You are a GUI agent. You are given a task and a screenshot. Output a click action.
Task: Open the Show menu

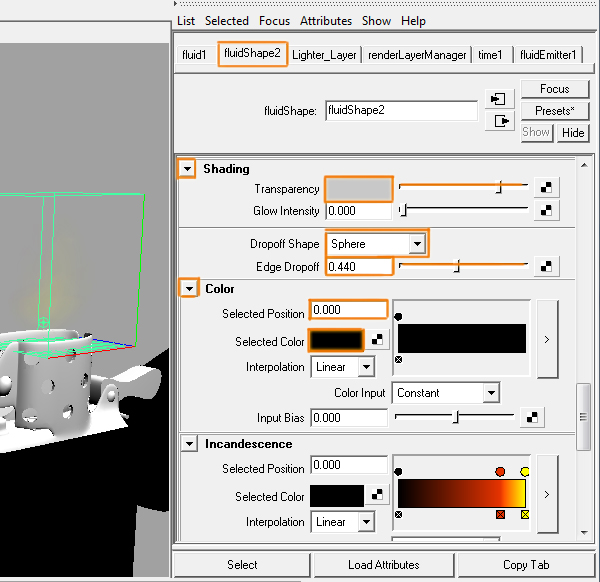tap(377, 21)
